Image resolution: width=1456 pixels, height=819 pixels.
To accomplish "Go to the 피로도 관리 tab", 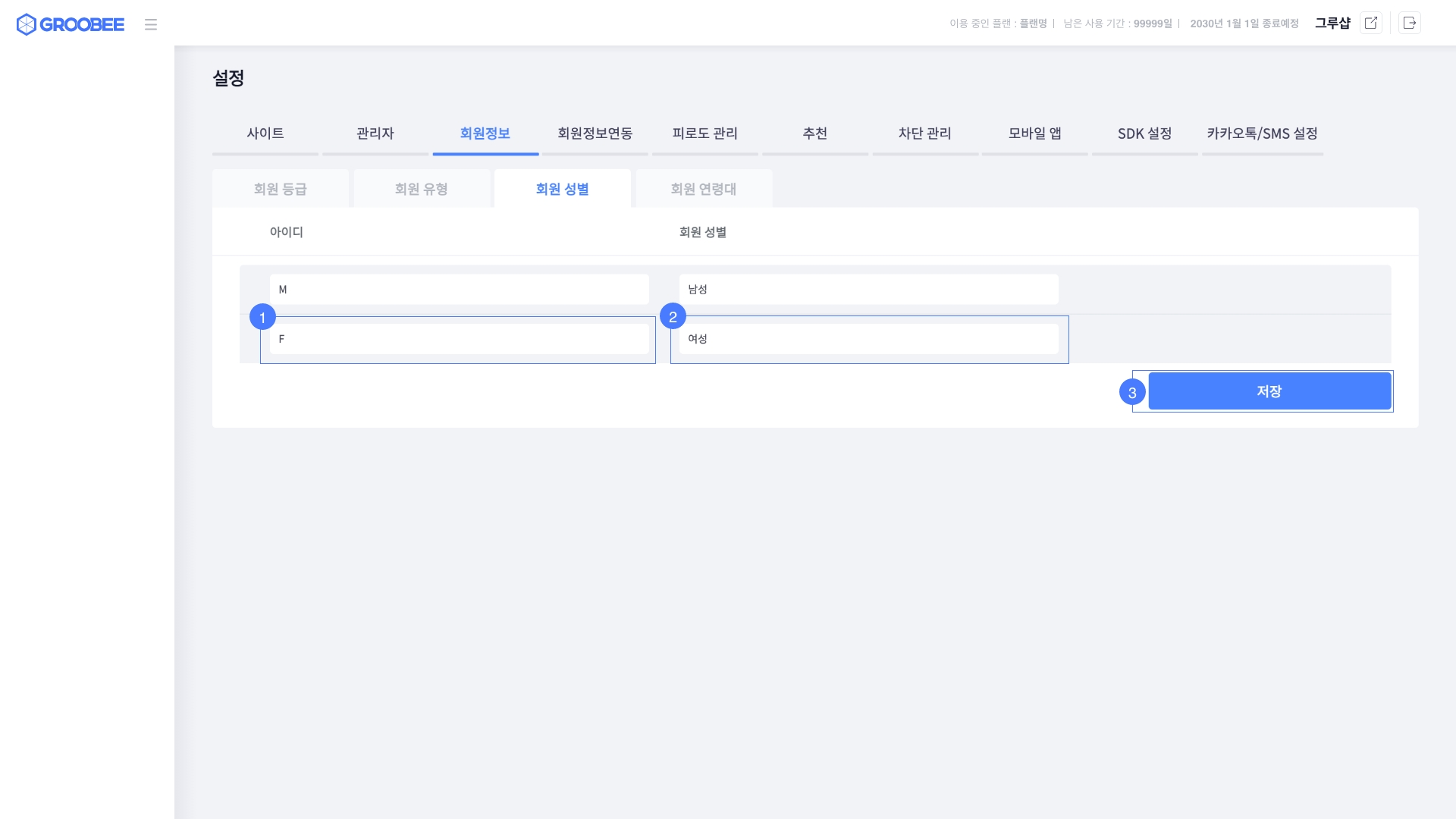I will pyautogui.click(x=704, y=133).
